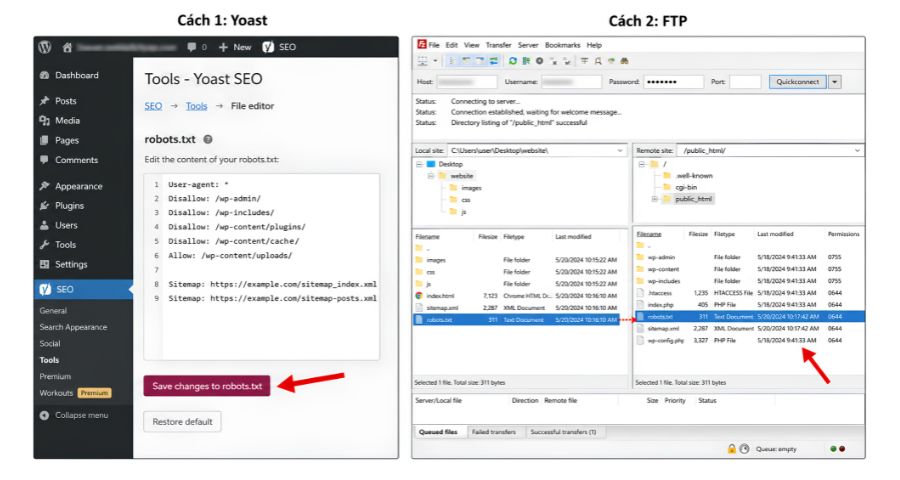Collapse the Desktop node in local tree
The image size is (900, 480).
[419, 164]
